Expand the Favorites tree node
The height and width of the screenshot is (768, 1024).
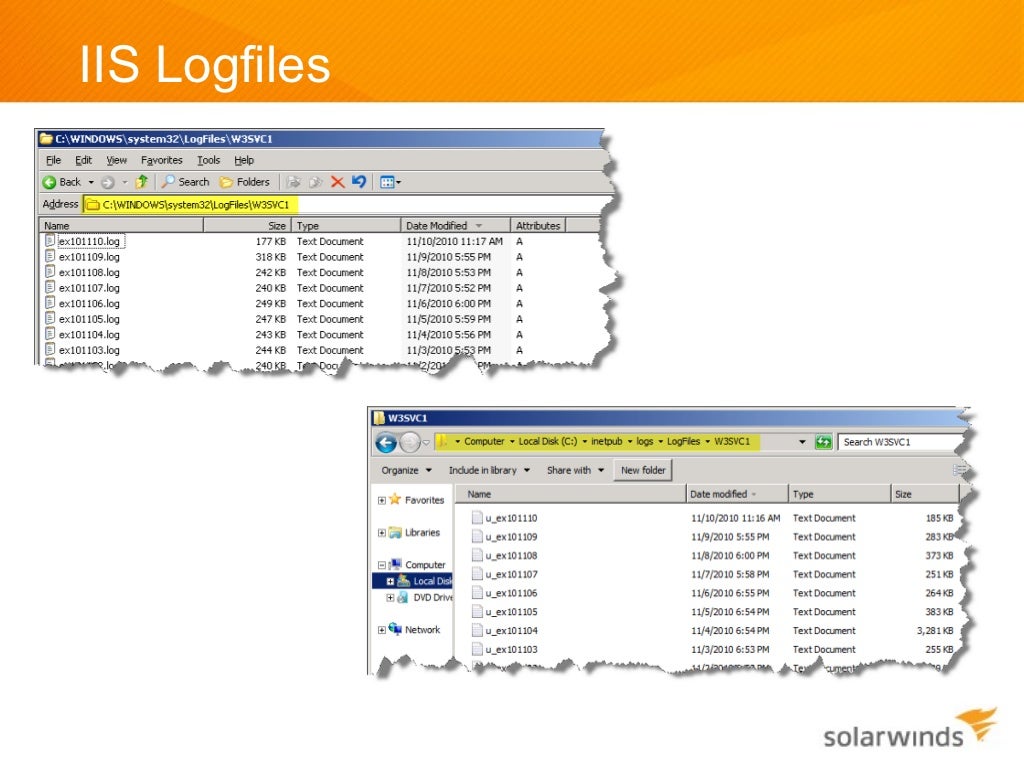(381, 501)
